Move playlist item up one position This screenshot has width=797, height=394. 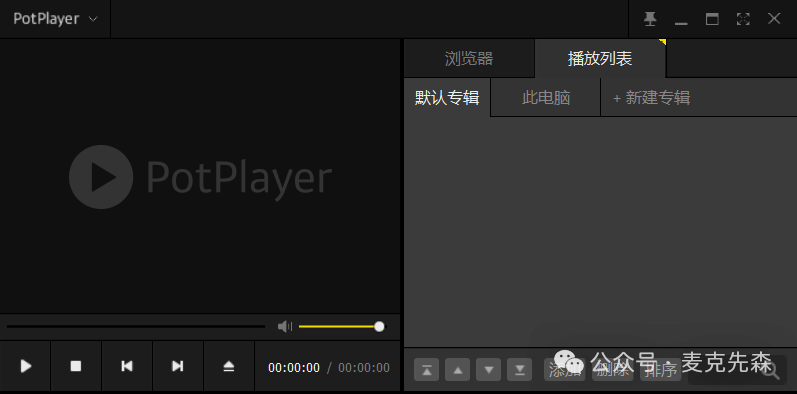pos(457,370)
